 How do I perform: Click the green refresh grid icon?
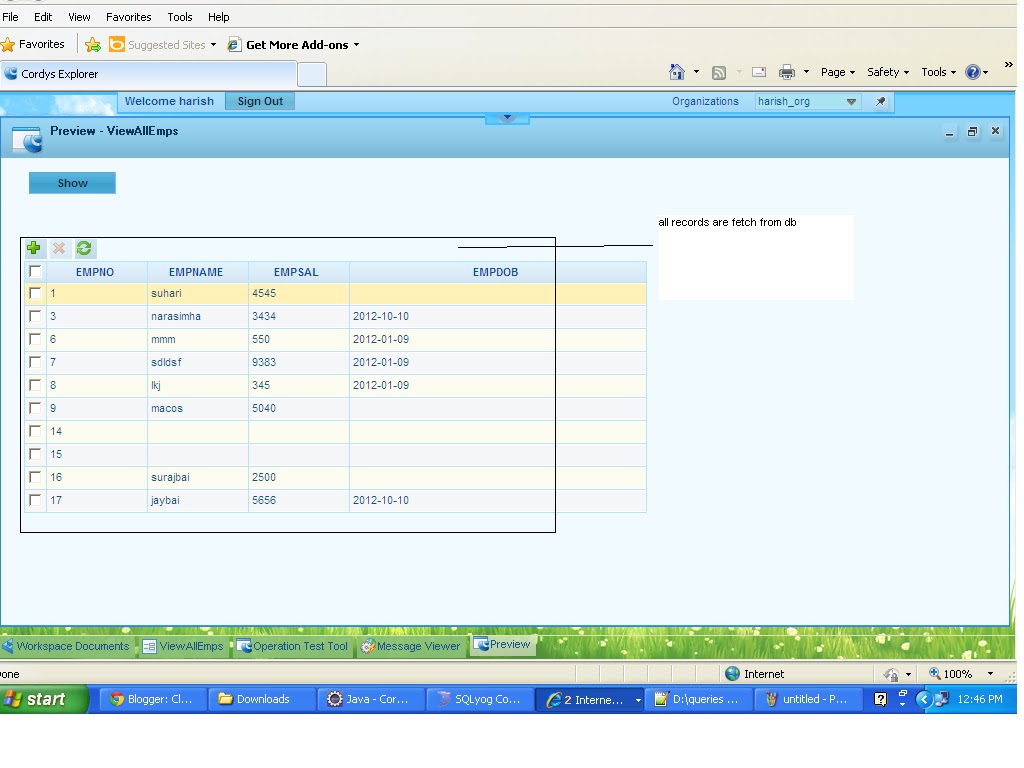(84, 248)
